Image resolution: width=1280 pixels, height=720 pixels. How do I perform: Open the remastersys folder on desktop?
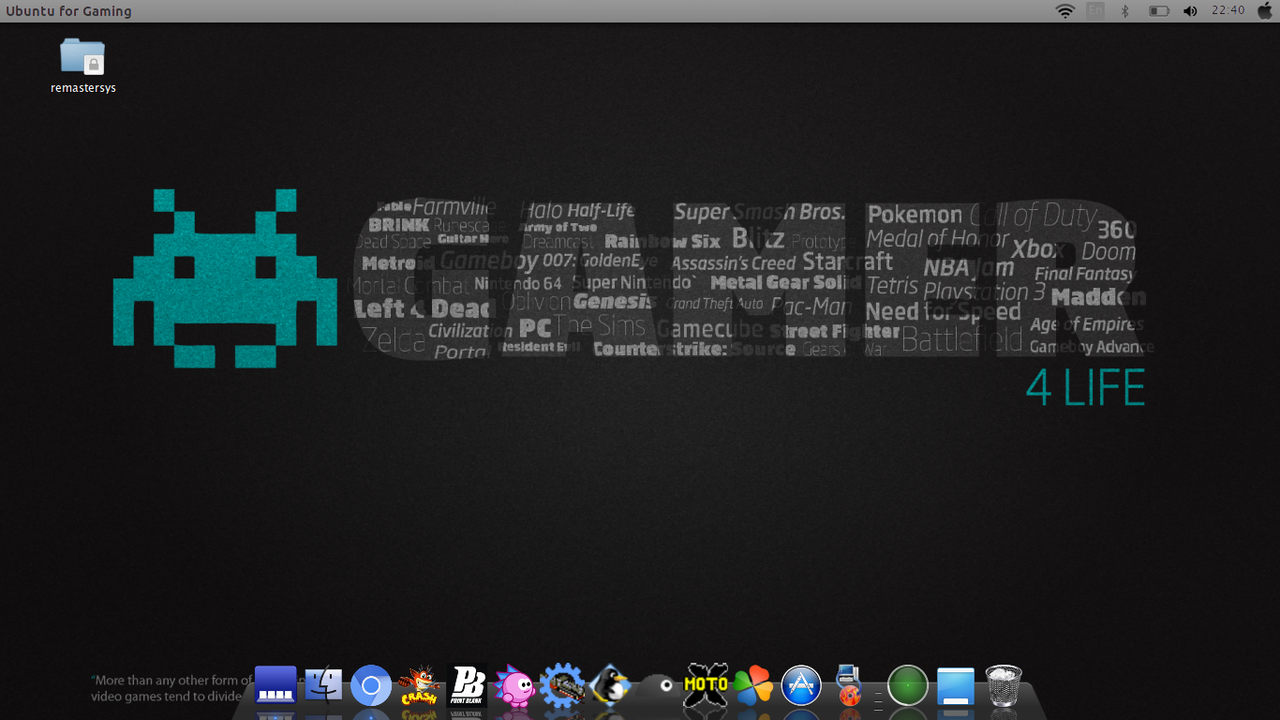pos(82,57)
